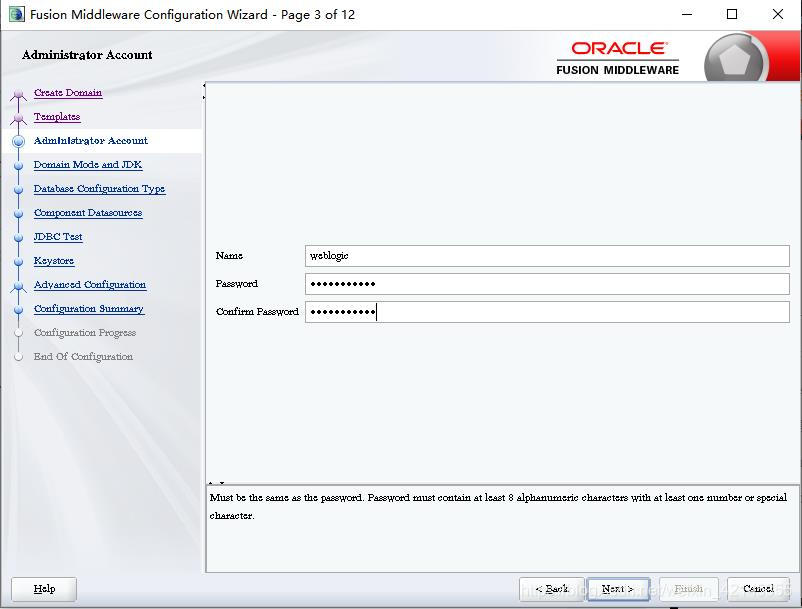Click the Confirm Password label
Screen dimensions: 802x609
coord(257,311)
